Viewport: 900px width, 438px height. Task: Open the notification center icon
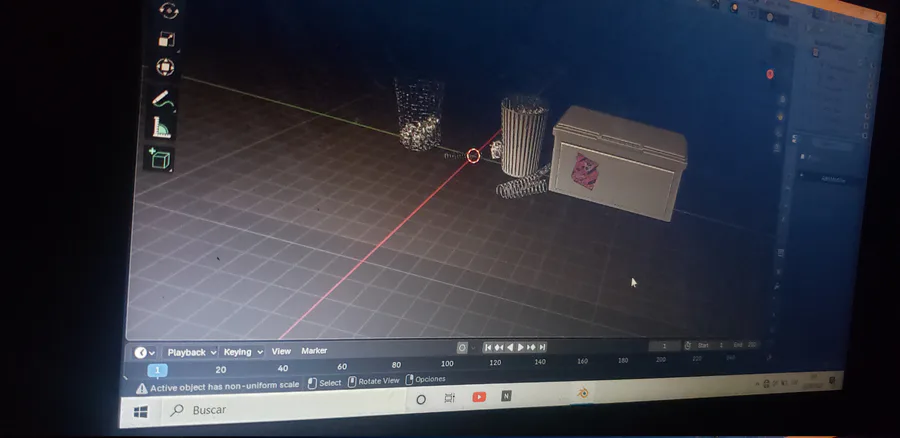(832, 380)
